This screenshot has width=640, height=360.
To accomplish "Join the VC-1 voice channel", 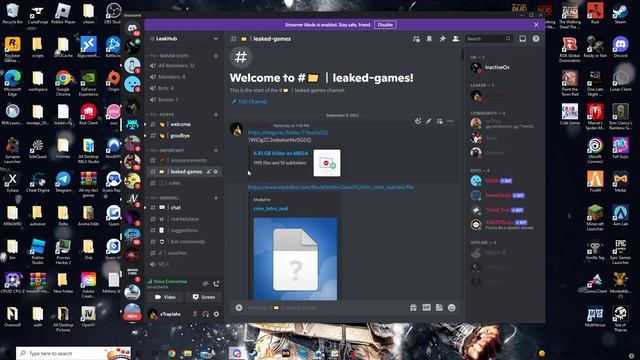I will pos(184,264).
